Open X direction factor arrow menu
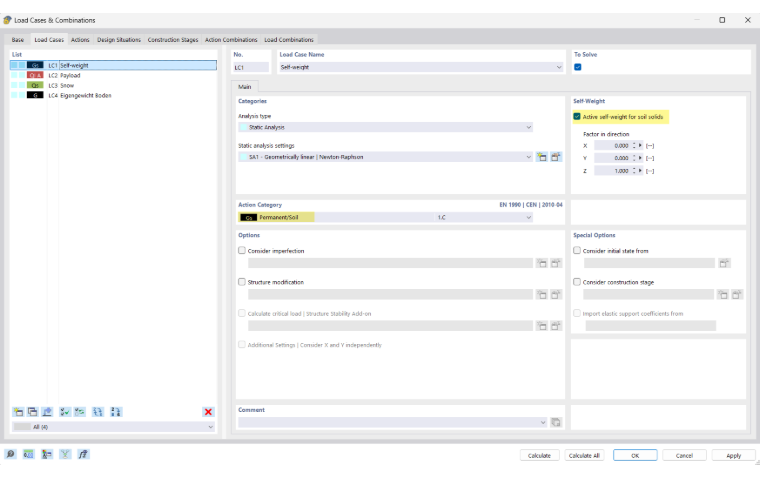760x478 pixels. click(x=640, y=145)
